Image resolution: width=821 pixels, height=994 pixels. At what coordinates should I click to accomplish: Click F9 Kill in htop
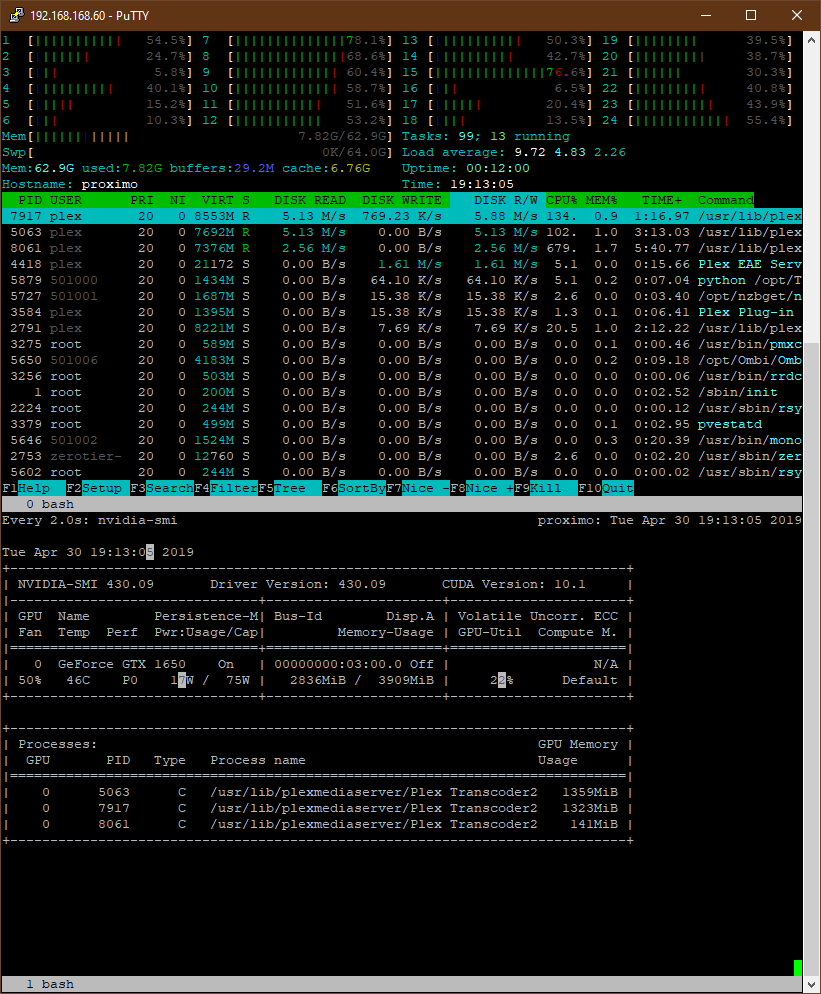546,488
